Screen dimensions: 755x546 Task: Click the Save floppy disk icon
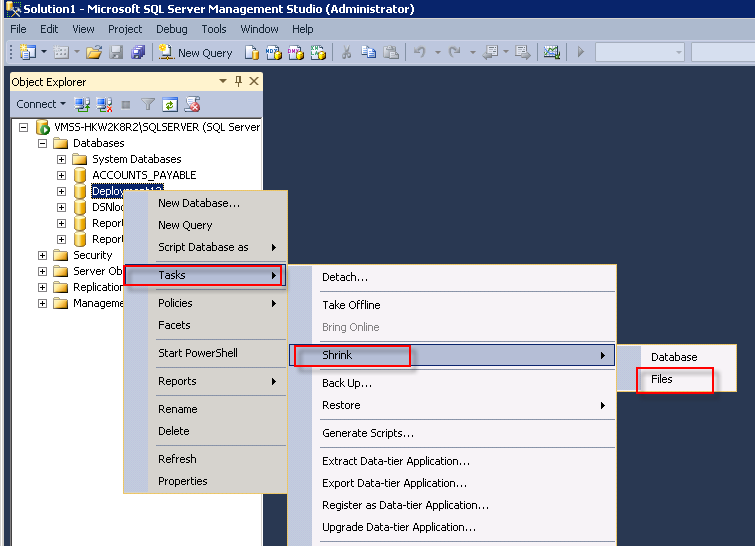coord(116,52)
